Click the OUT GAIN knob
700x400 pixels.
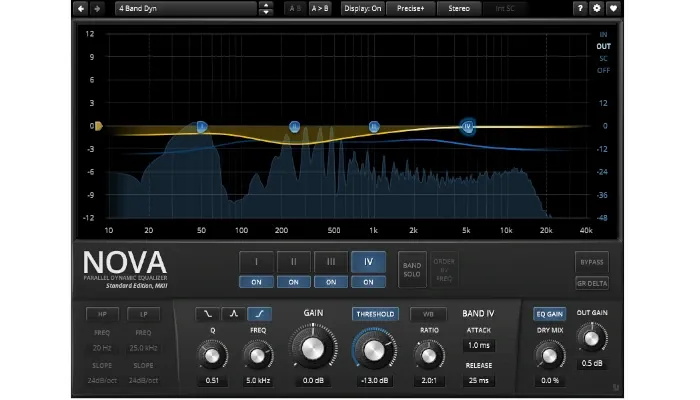tap(592, 339)
